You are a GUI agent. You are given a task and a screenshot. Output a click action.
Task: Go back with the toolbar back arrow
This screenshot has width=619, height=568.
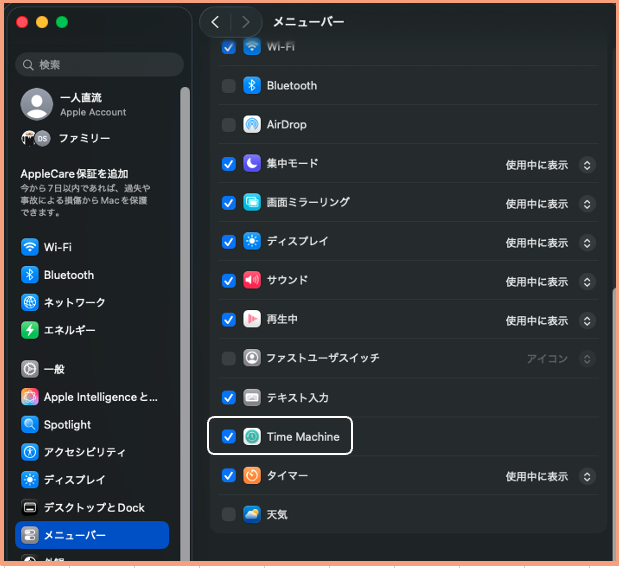(x=215, y=21)
